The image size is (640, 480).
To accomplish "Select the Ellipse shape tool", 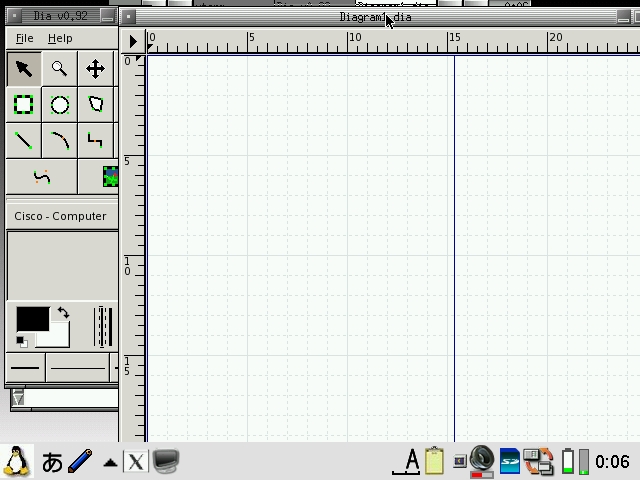I will click(x=60, y=105).
